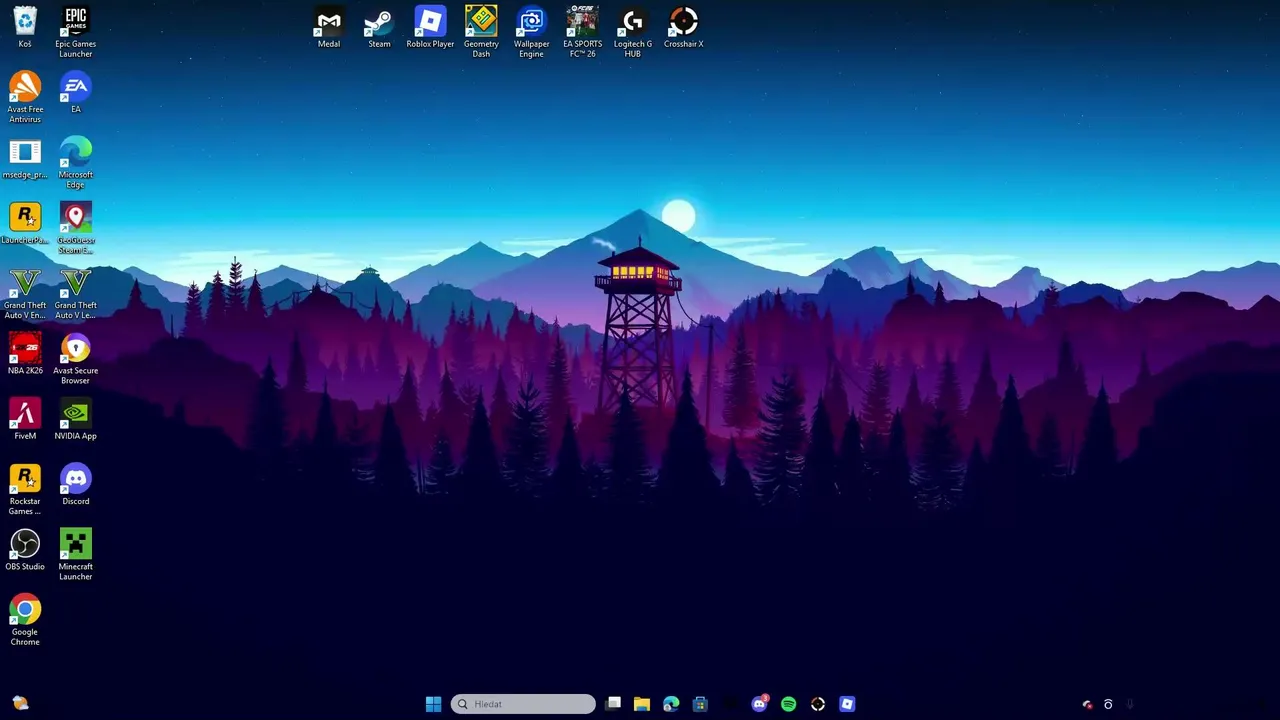Launch the Geometry Dash desktop icon
Viewport: 1280px width, 720px height.
pos(481,32)
